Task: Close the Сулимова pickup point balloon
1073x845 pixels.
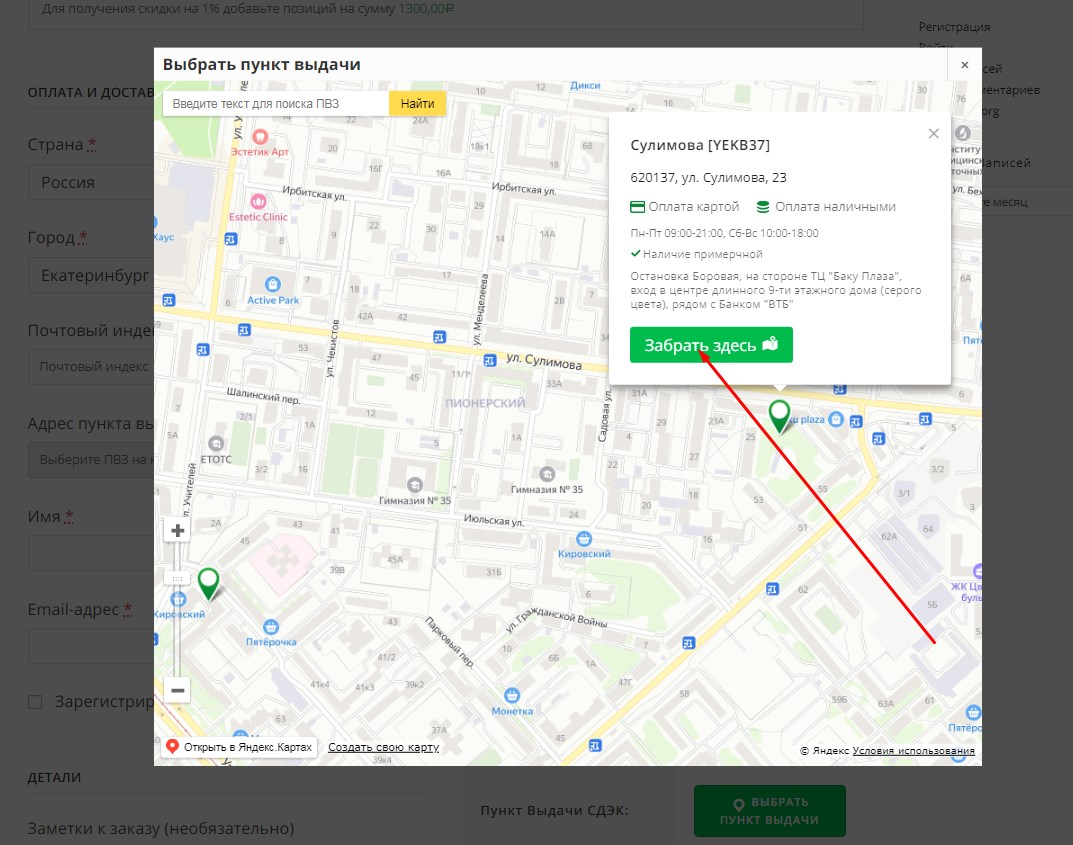Action: click(x=933, y=133)
